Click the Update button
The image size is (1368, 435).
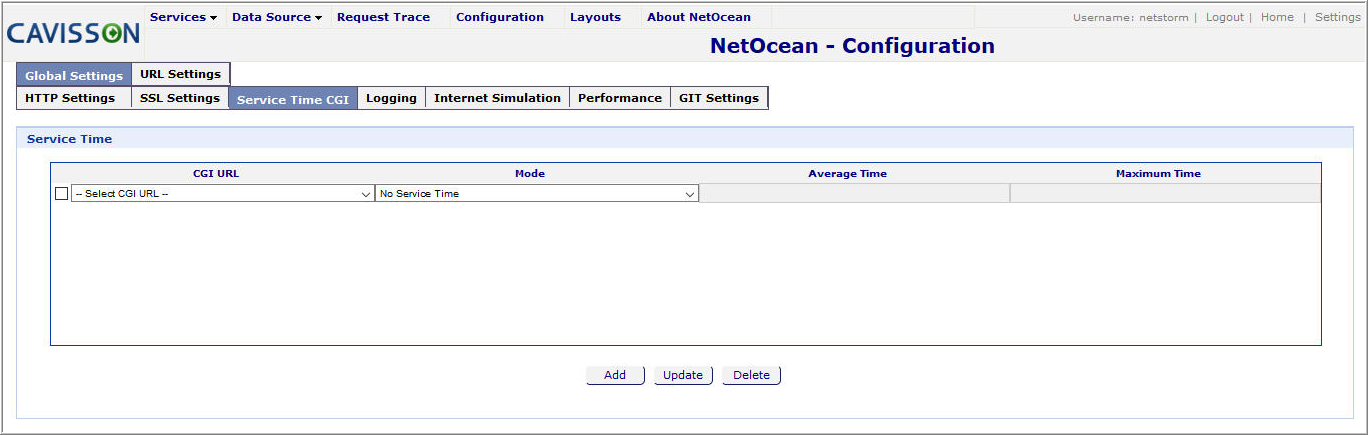coord(683,375)
